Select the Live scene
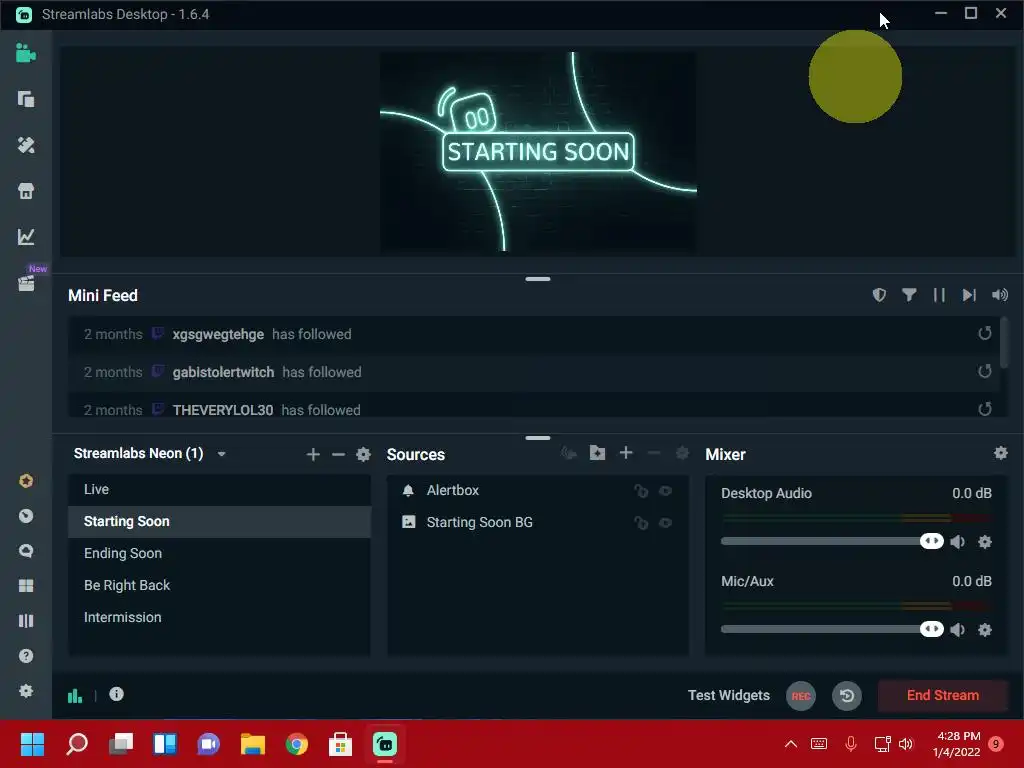1024x768 pixels. coord(219,490)
